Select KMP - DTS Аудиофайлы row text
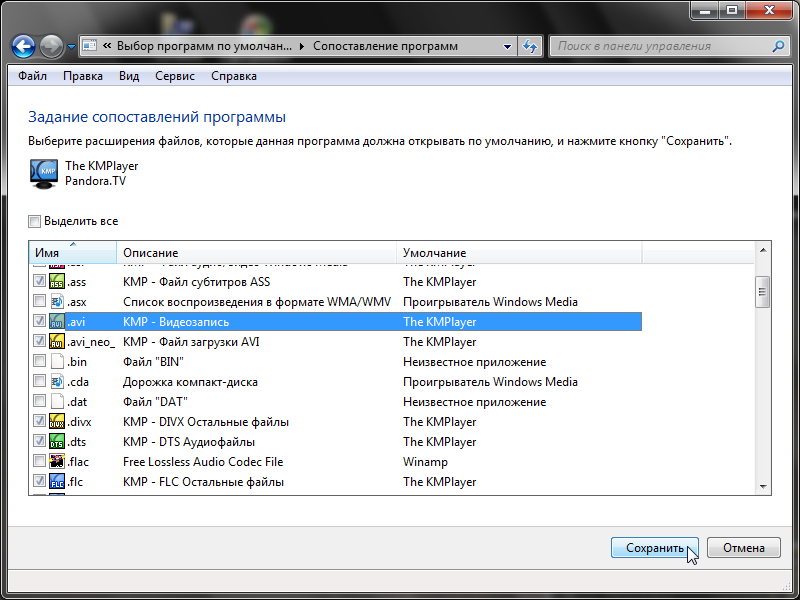This screenshot has width=800, height=600. [189, 441]
